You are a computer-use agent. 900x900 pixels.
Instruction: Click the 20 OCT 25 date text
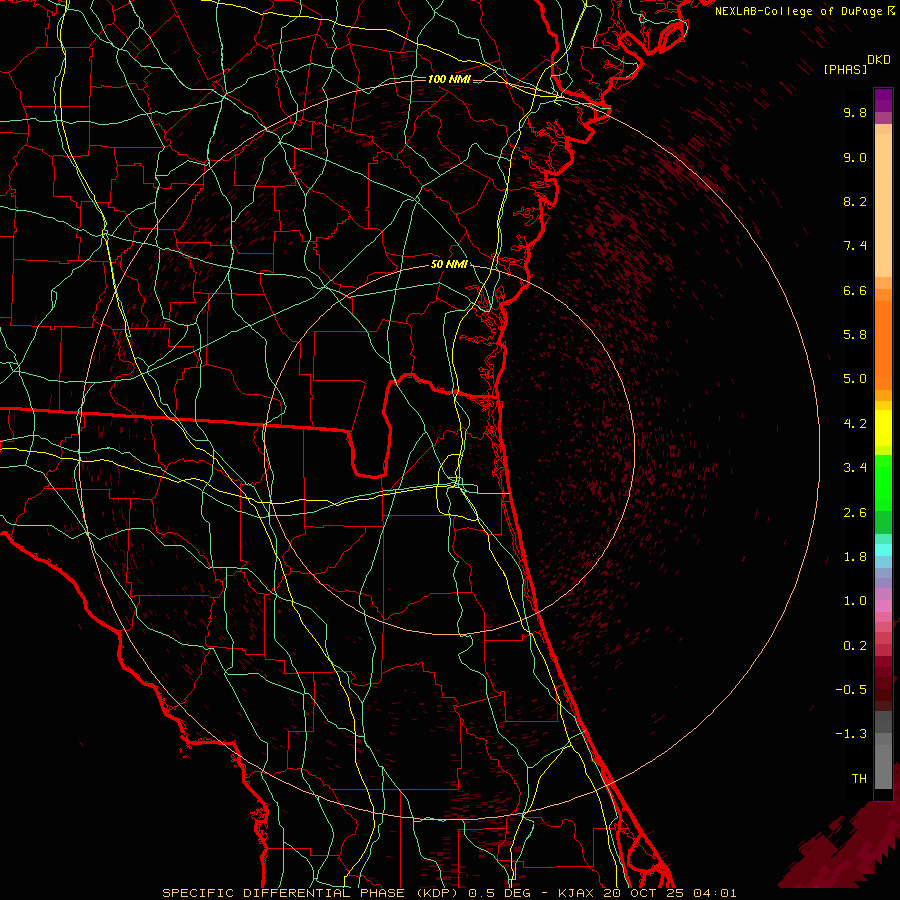(x=645, y=893)
